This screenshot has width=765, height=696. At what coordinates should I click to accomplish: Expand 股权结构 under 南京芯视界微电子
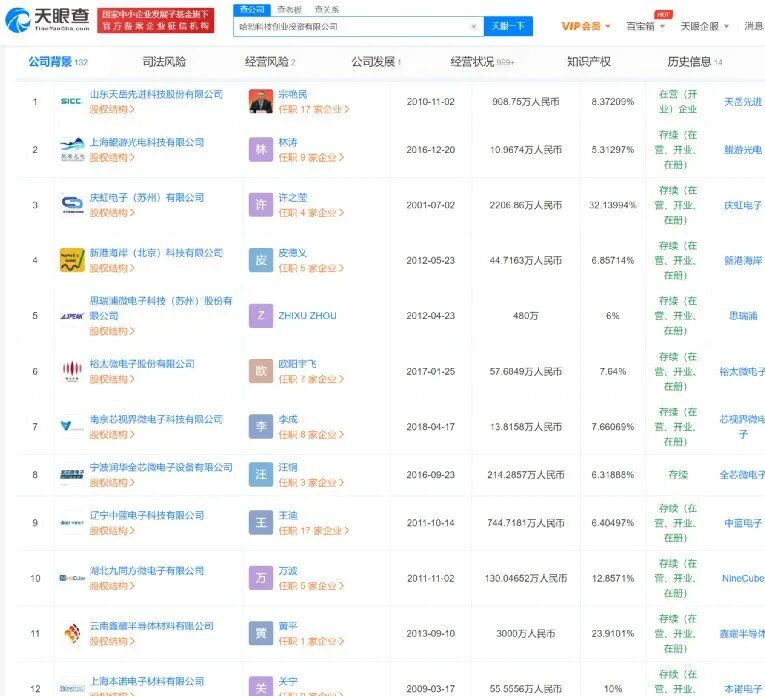point(112,435)
